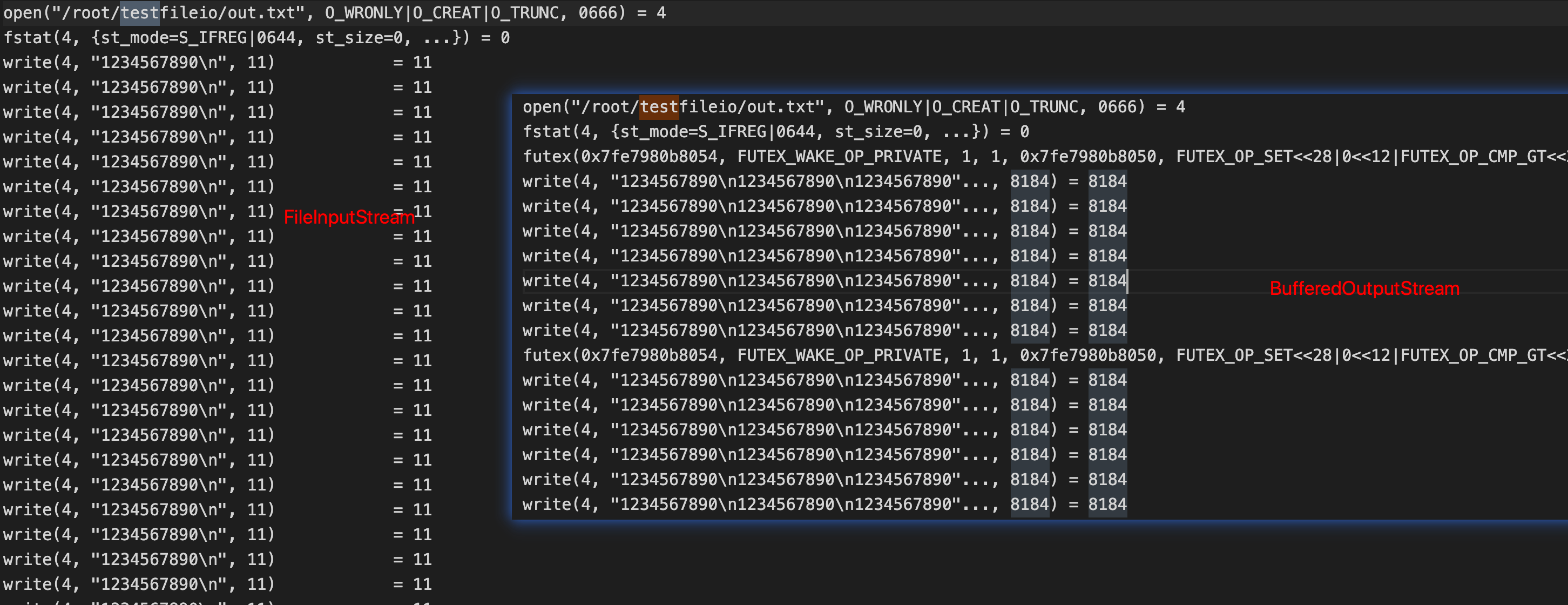Viewport: 1568px width, 605px height.
Task: Click S_IFREG|0644 in the right panel fstat line
Action: coord(756,132)
